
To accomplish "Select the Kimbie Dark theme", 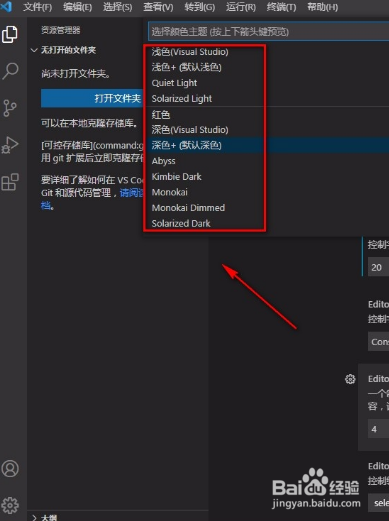I will pos(176,176).
